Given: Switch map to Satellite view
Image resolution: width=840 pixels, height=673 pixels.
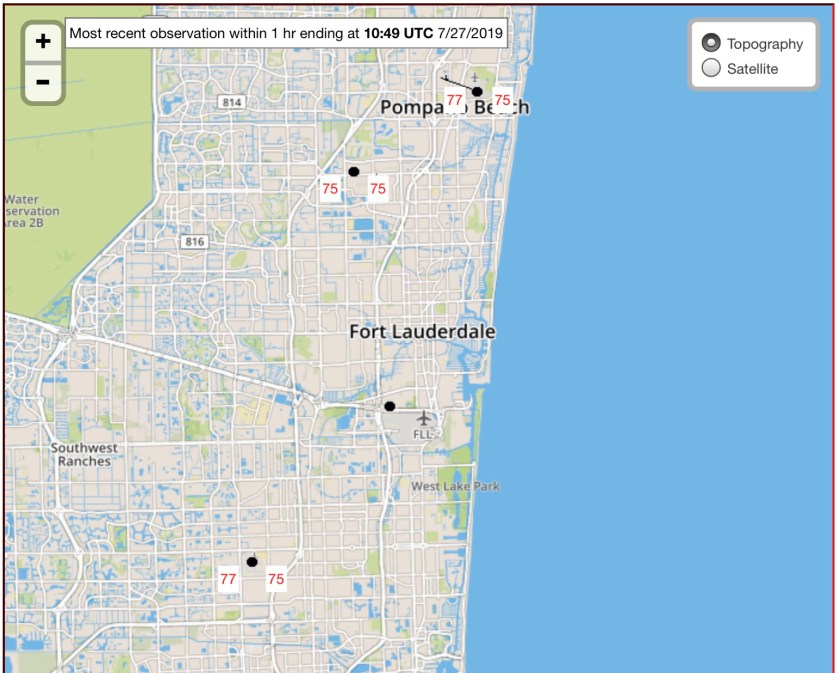Looking at the screenshot, I should [x=711, y=68].
